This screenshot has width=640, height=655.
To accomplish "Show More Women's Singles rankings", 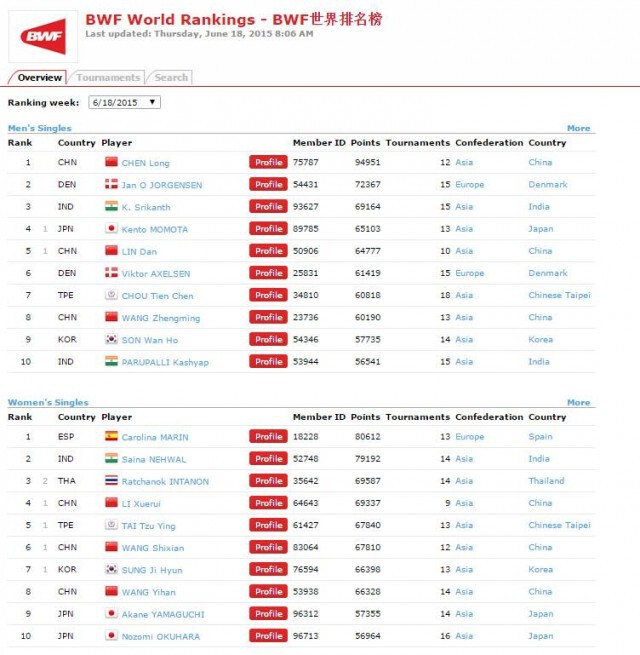I will point(579,402).
